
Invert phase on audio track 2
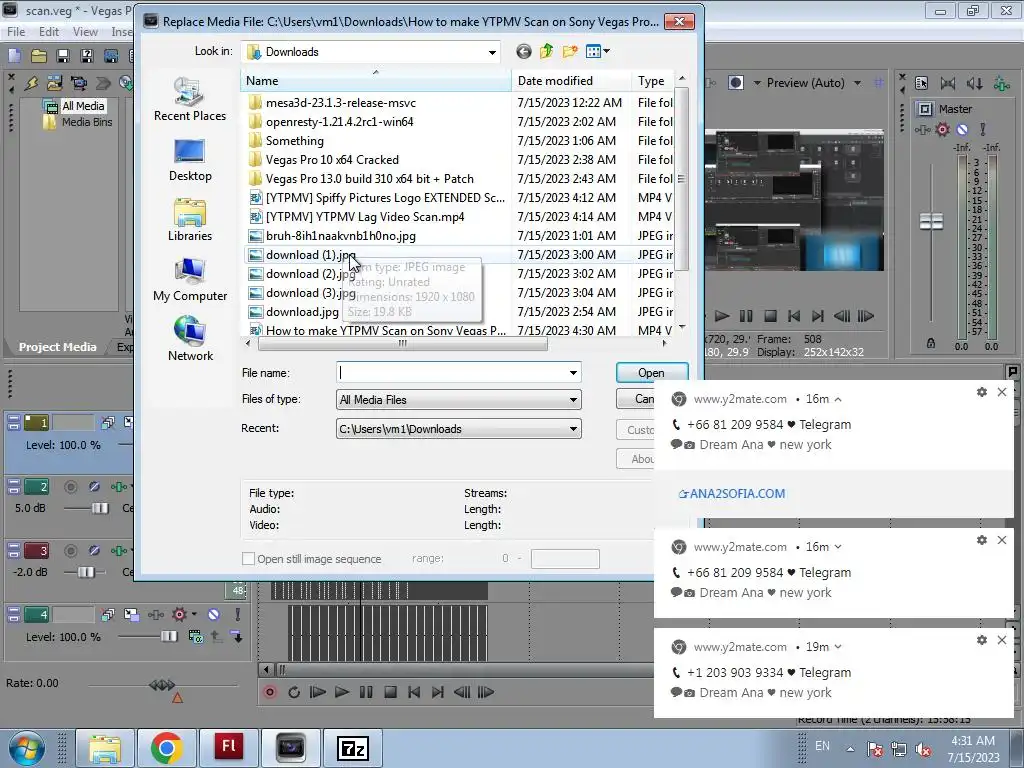(x=94, y=487)
